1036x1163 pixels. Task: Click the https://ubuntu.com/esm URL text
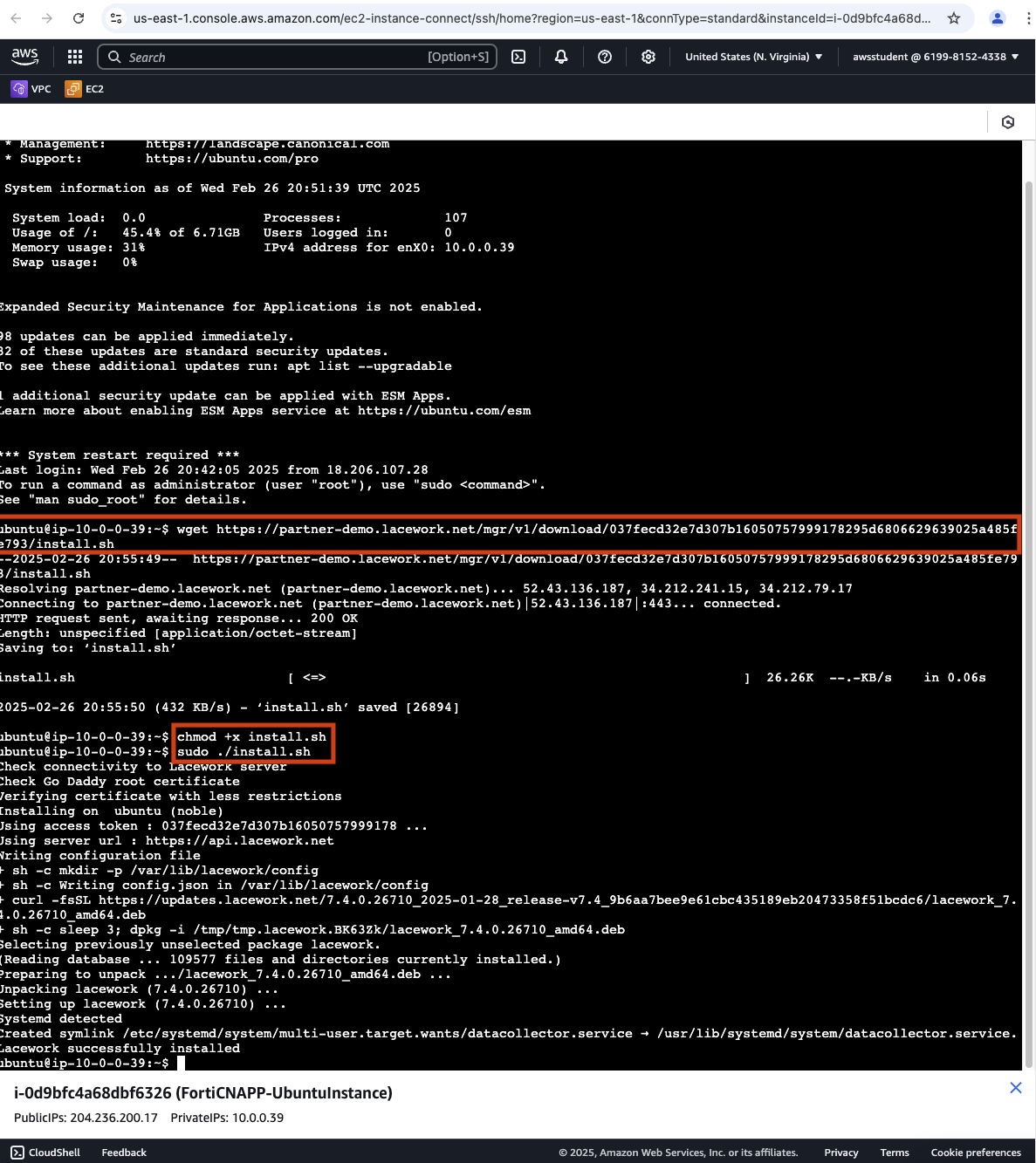(x=444, y=411)
